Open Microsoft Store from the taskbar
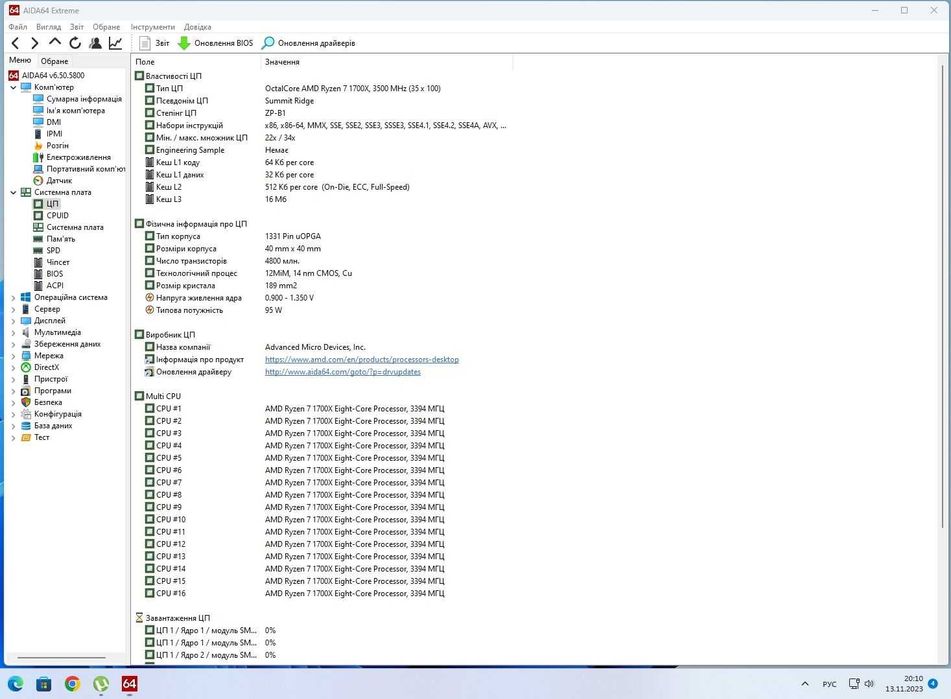The width and height of the screenshot is (951, 699). coord(44,684)
